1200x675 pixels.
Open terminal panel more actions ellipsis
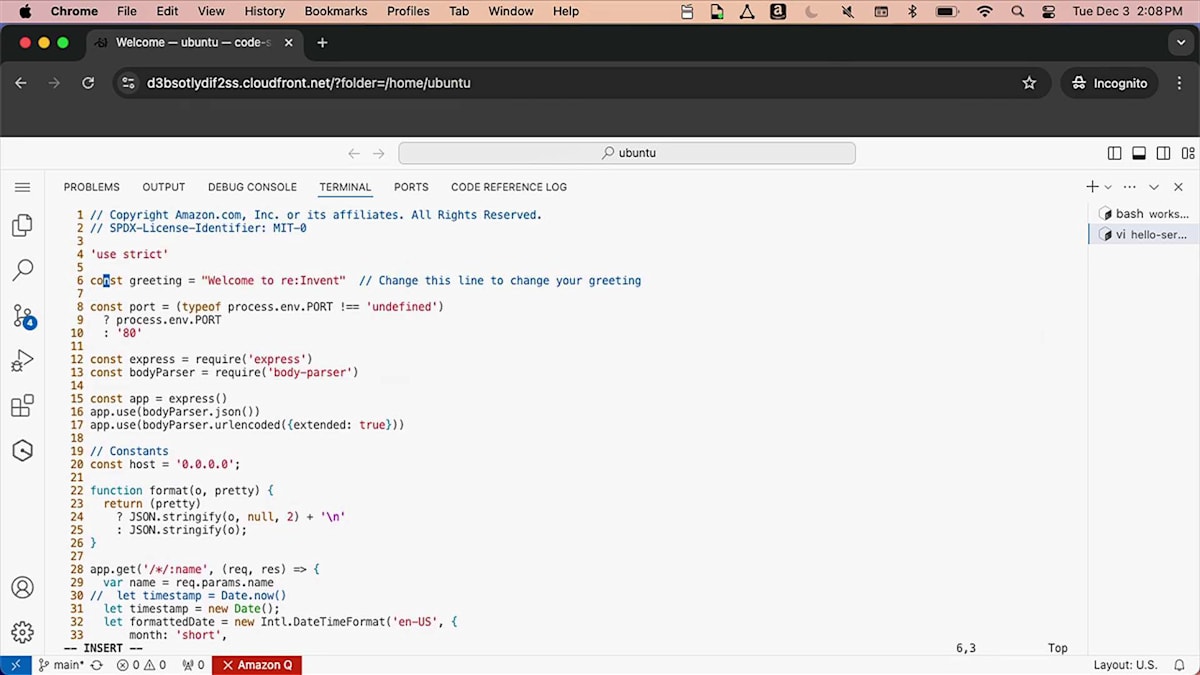click(1130, 187)
